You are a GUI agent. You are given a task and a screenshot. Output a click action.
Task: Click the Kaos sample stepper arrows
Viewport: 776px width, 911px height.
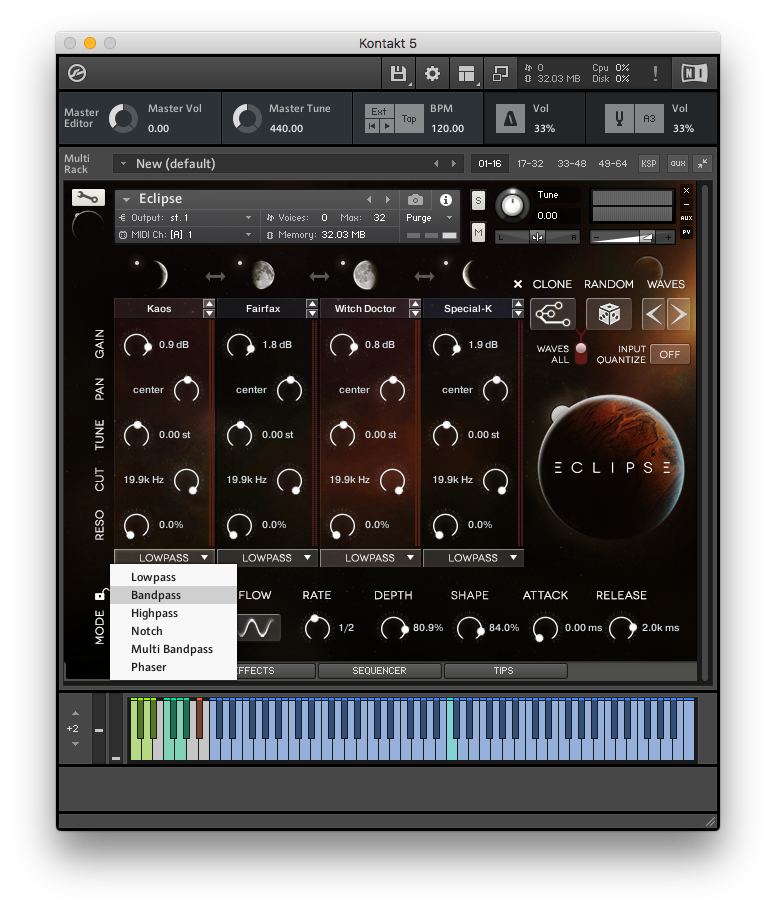coord(209,309)
